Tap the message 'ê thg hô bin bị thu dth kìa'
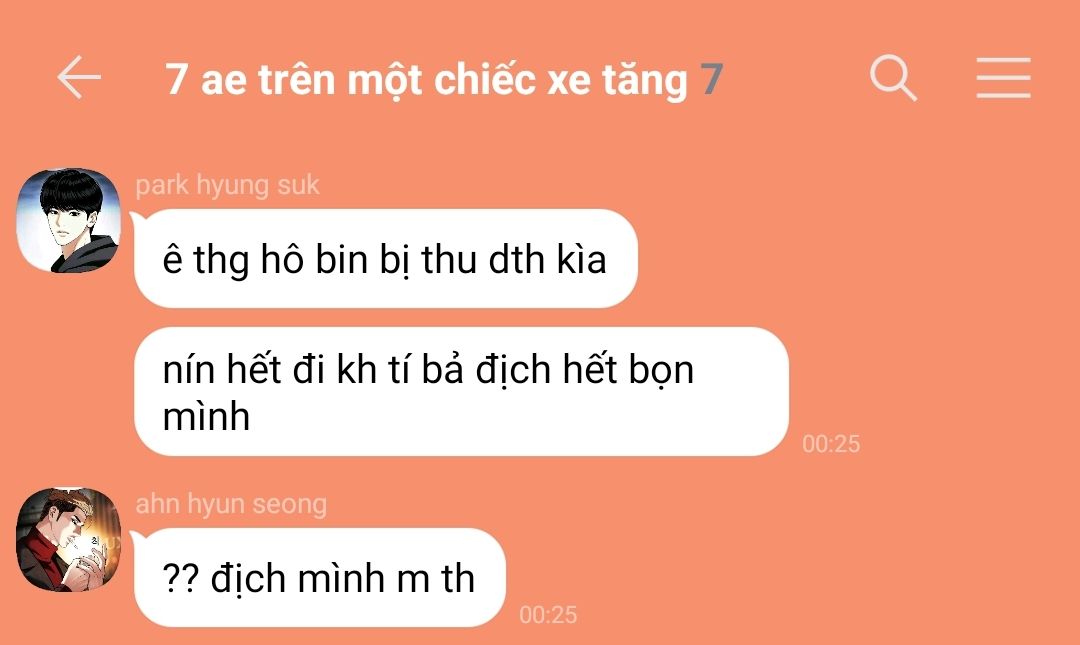 coord(386,259)
